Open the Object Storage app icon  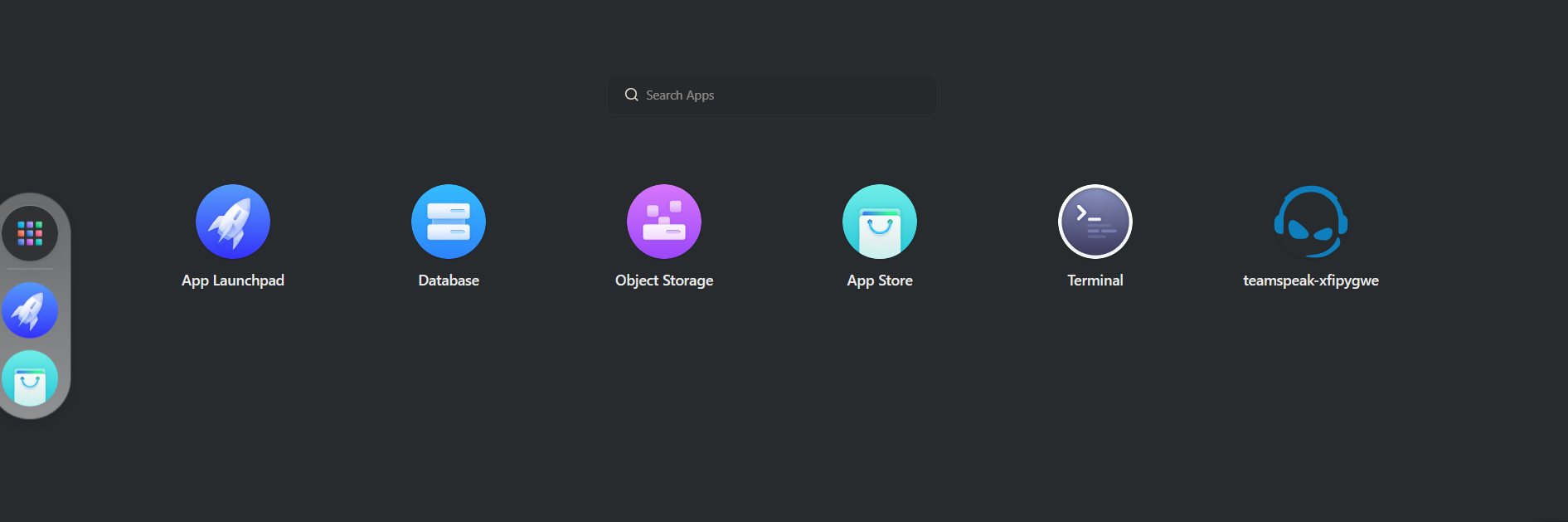point(664,222)
